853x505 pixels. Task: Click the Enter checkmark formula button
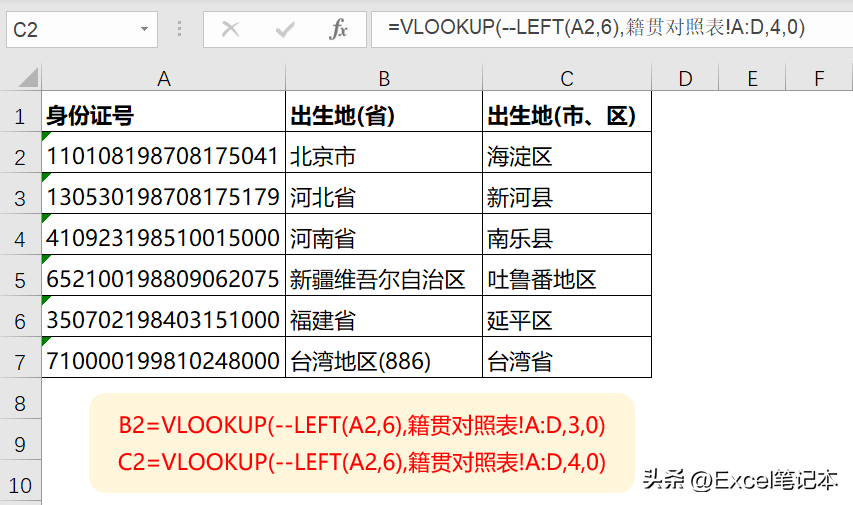click(285, 29)
